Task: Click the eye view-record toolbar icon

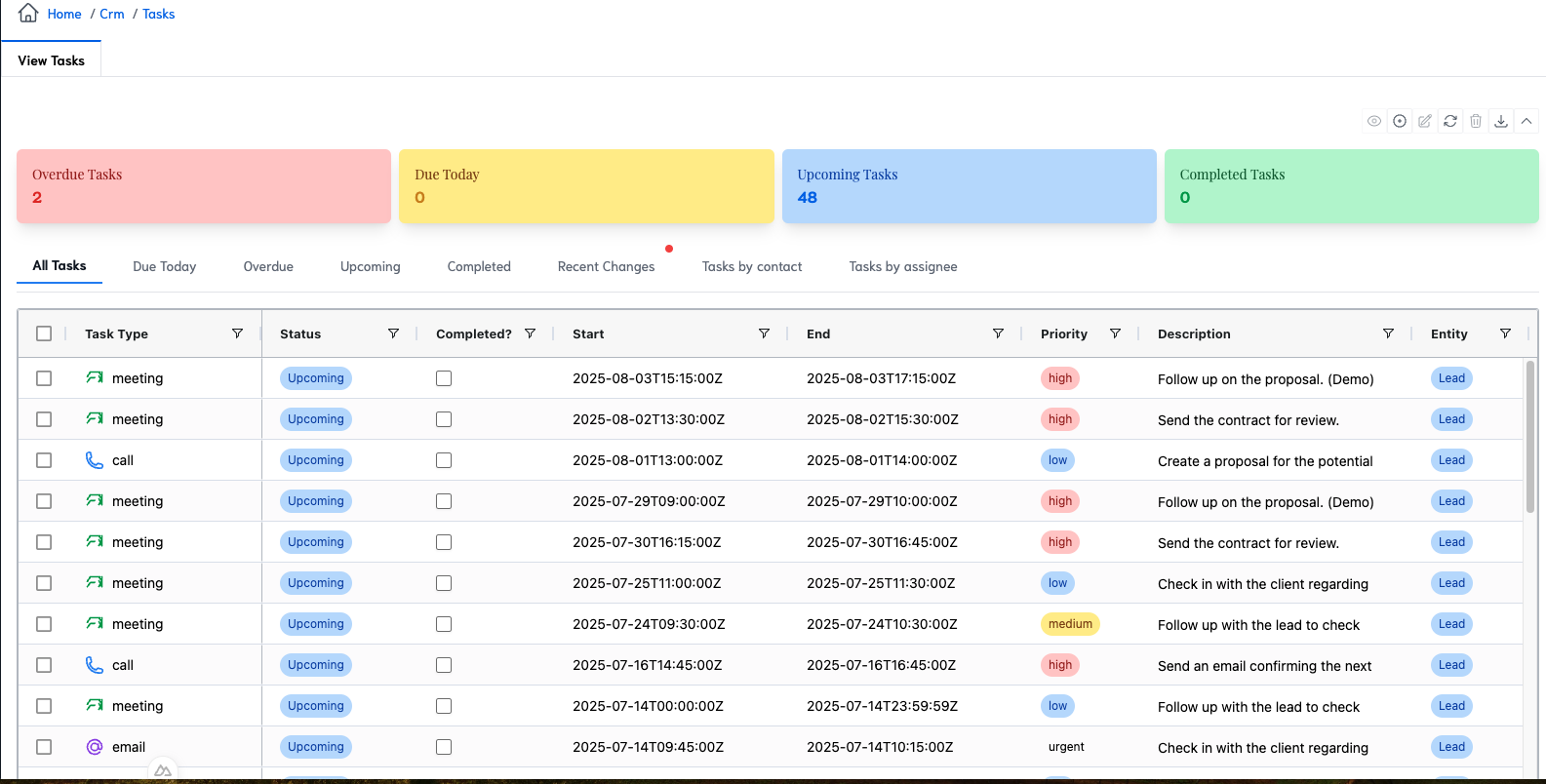Action: [1374, 121]
